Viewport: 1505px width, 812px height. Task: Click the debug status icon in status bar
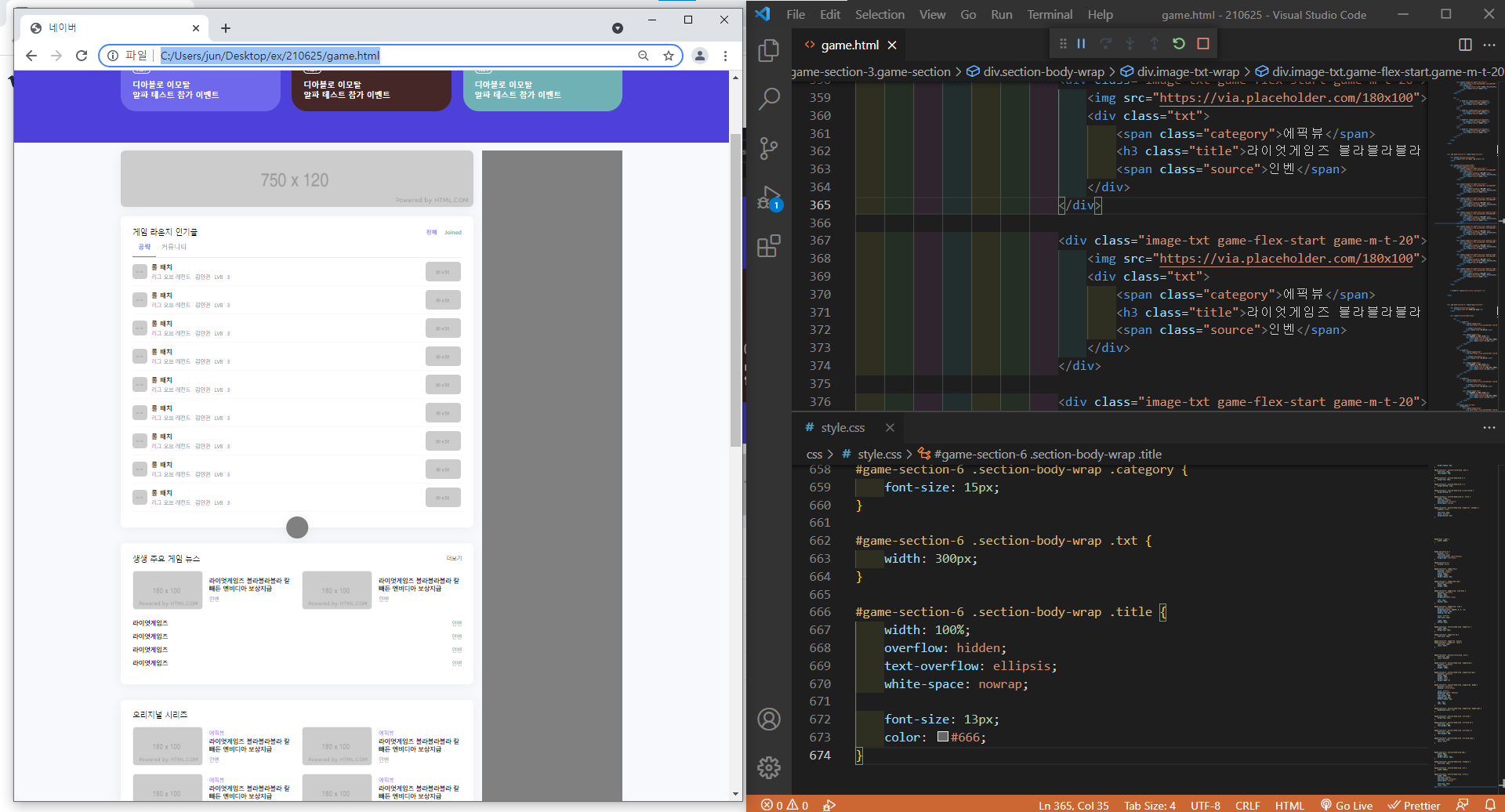pyautogui.click(x=829, y=805)
